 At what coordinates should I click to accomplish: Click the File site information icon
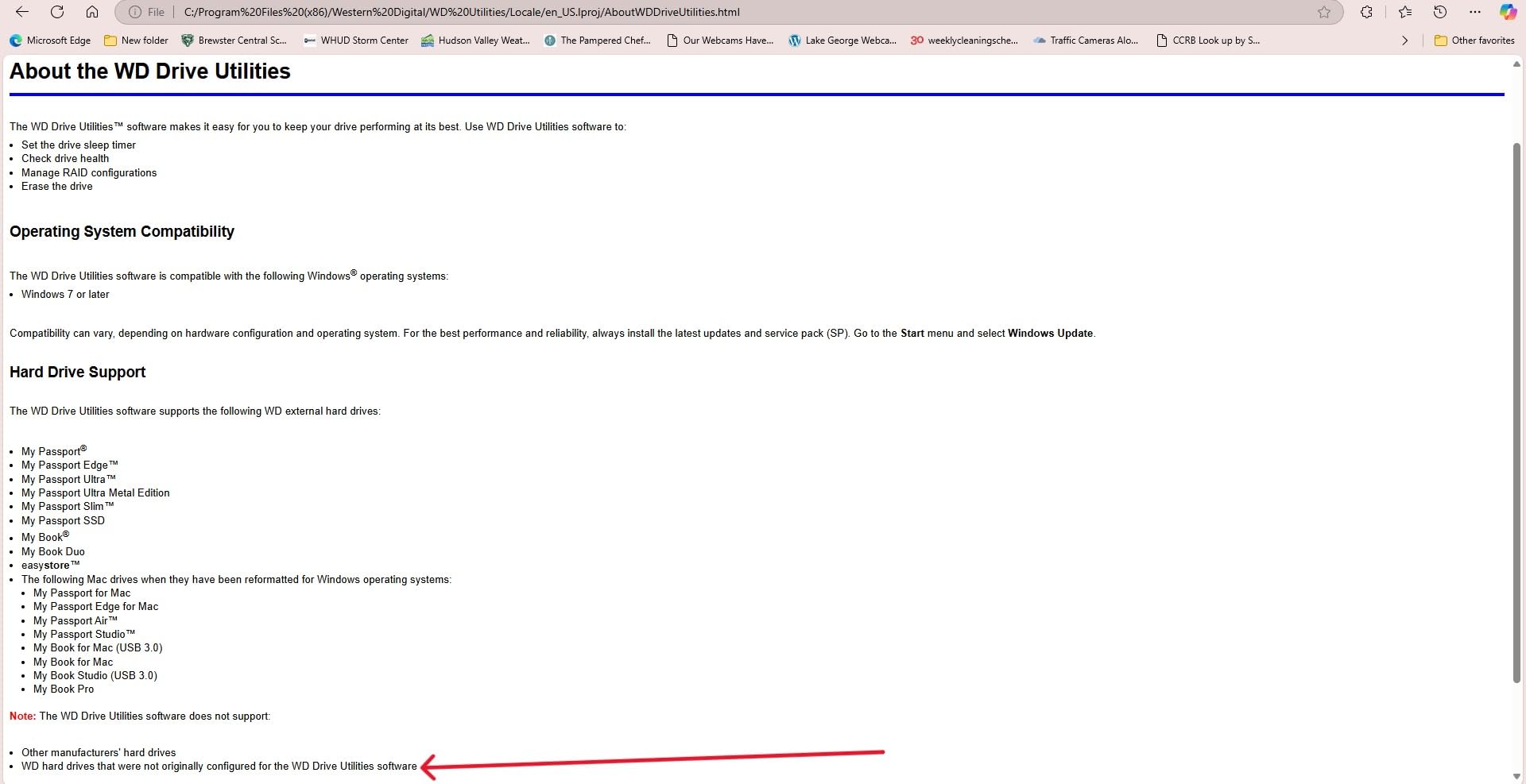(147, 12)
